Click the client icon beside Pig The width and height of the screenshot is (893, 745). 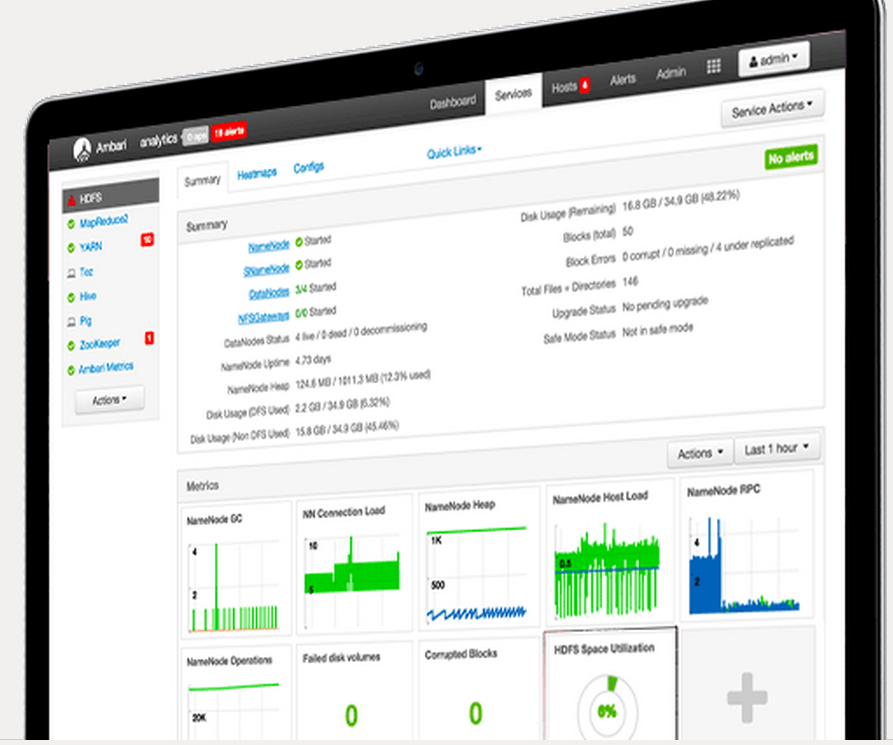(x=71, y=322)
